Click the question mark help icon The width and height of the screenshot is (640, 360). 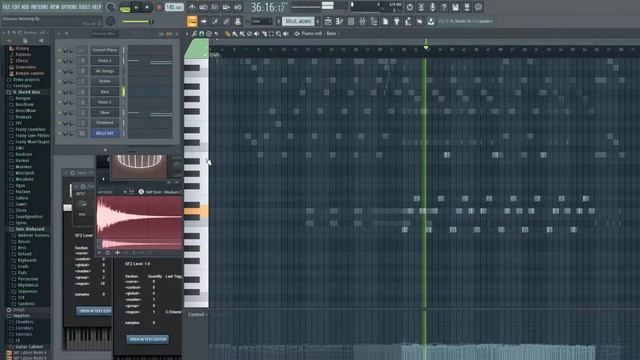444,7
